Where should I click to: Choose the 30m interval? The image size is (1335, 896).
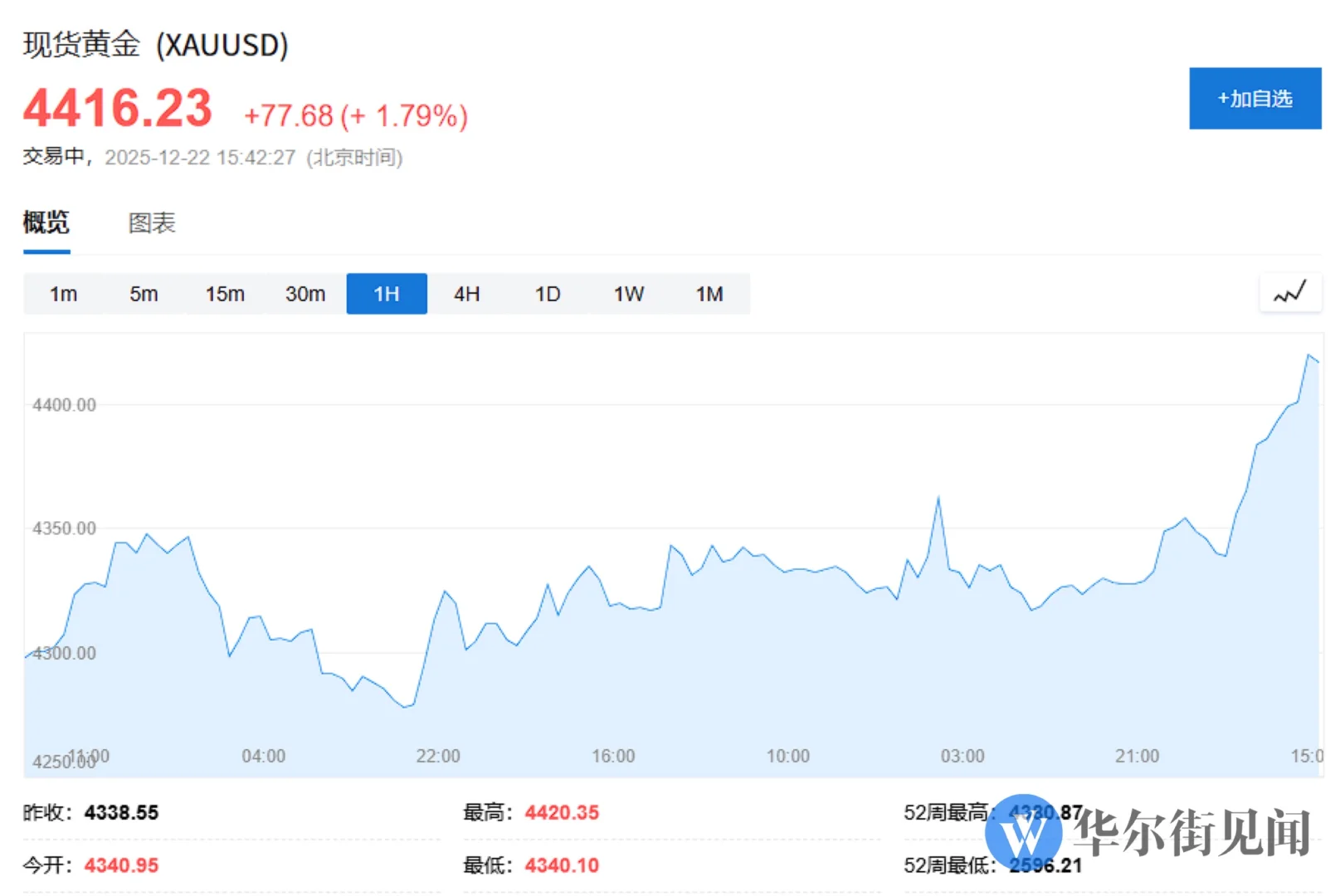[305, 294]
